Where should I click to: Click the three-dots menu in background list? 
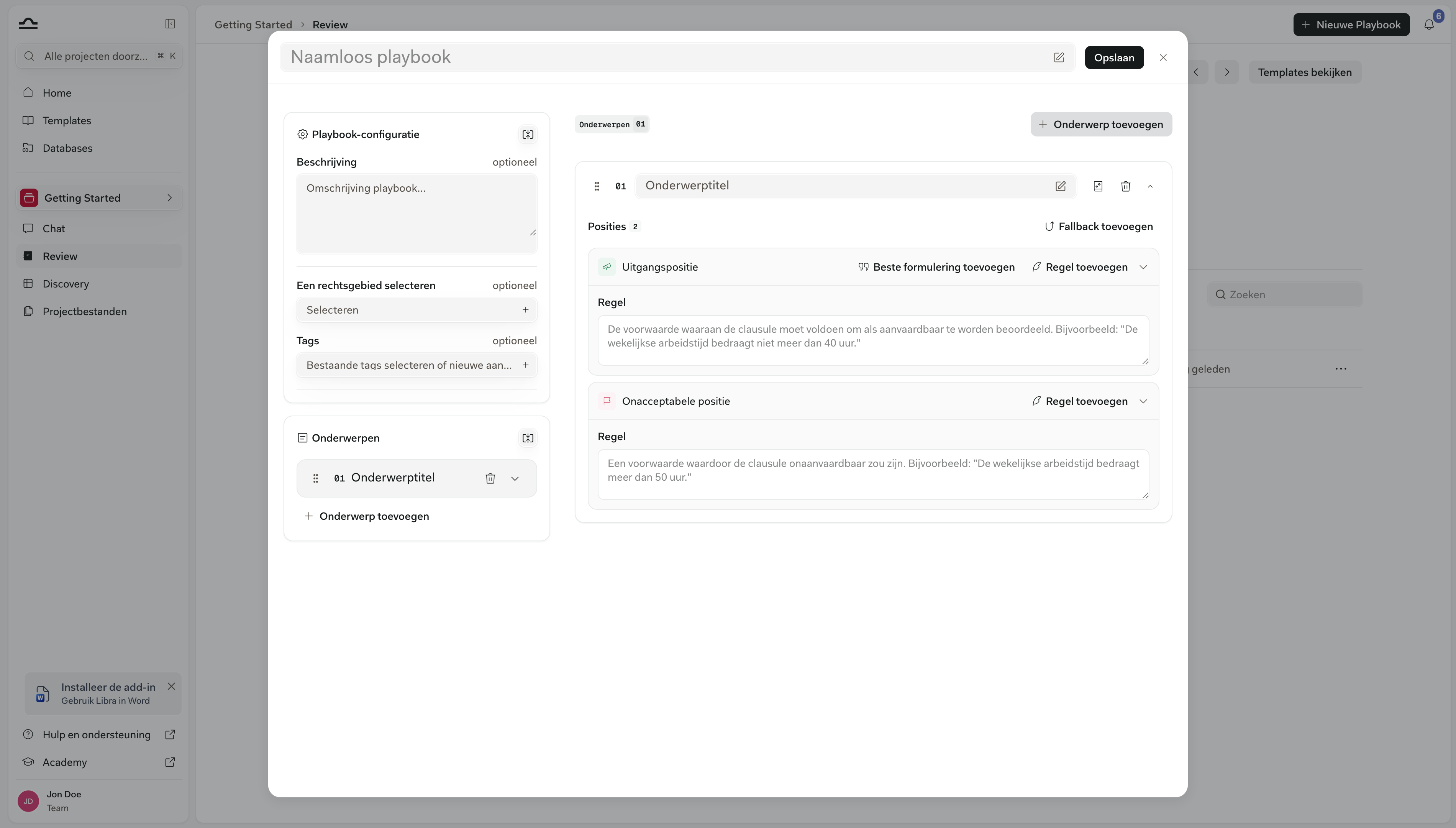(1341, 368)
